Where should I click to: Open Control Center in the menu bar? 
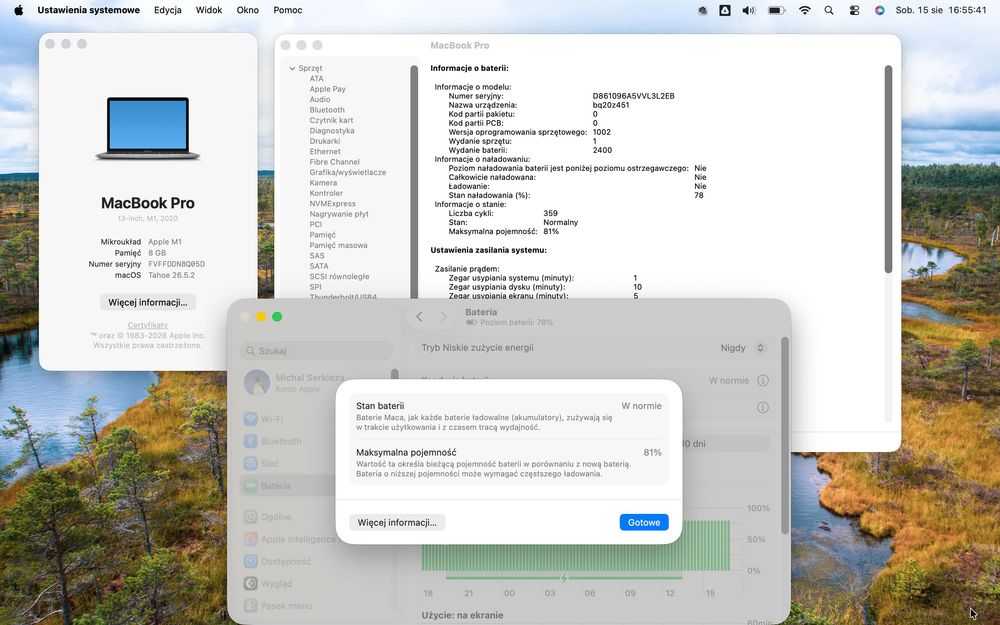pos(855,10)
